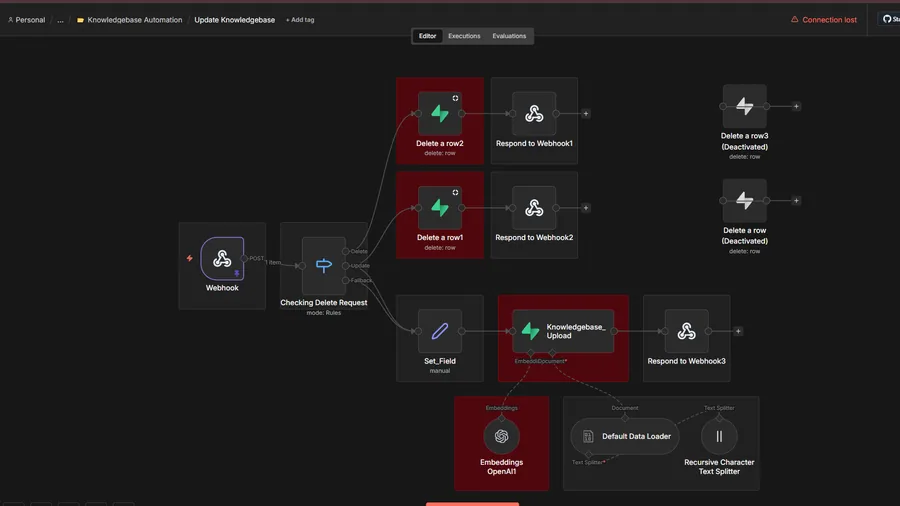The width and height of the screenshot is (900, 506).
Task: Open the Respond to Webhook3 node
Action: (686, 331)
